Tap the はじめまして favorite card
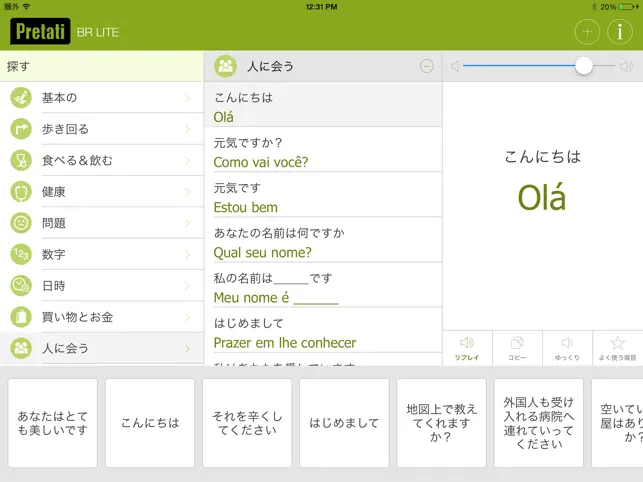The height and width of the screenshot is (482, 643). 344,423
